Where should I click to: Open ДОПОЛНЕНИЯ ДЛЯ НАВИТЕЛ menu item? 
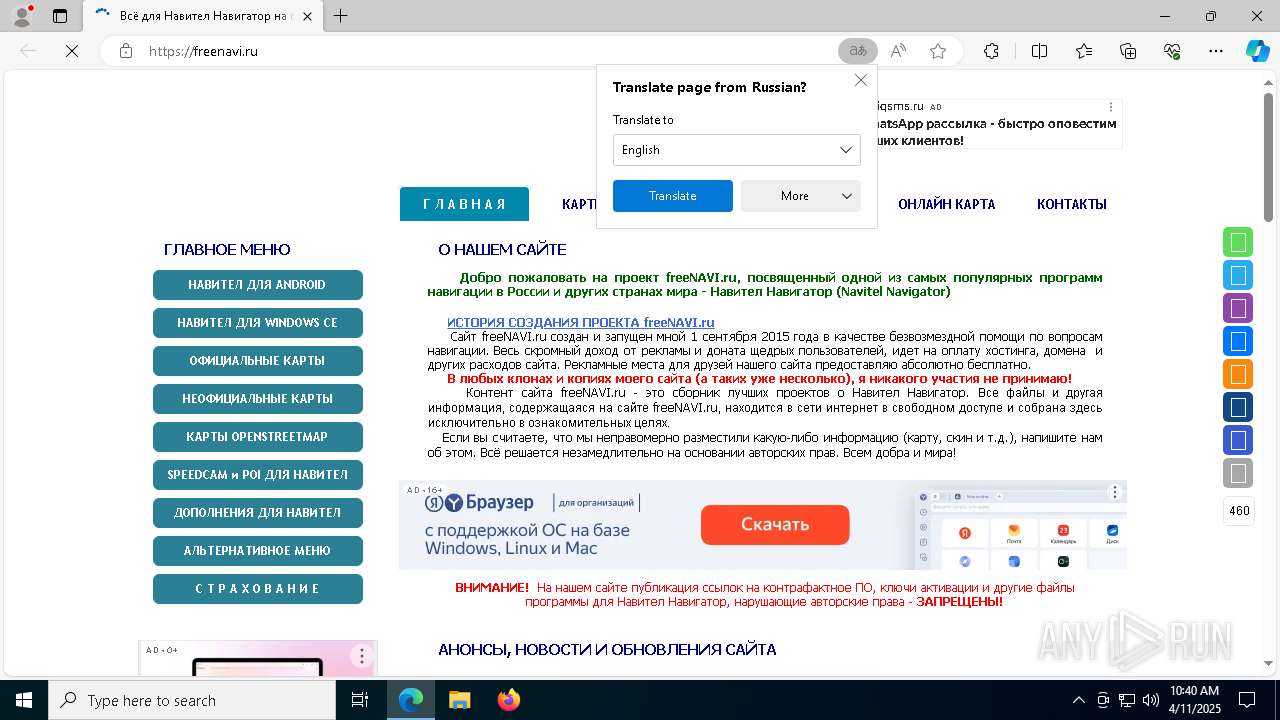[258, 513]
